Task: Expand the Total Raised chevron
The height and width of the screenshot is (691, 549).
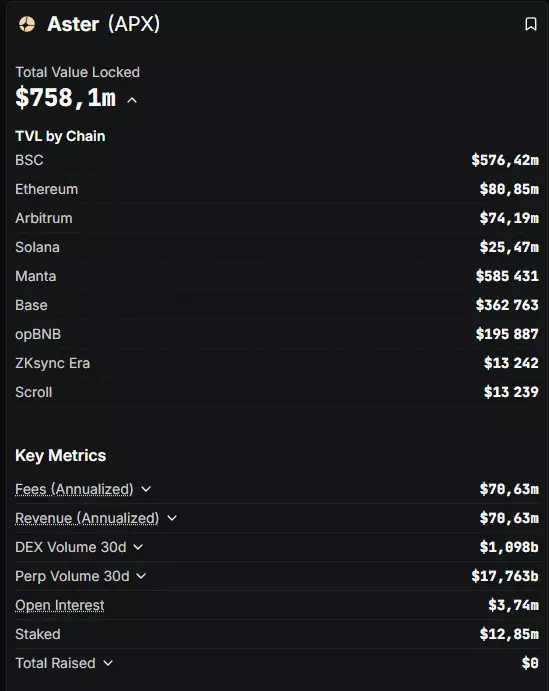Action: tap(108, 663)
